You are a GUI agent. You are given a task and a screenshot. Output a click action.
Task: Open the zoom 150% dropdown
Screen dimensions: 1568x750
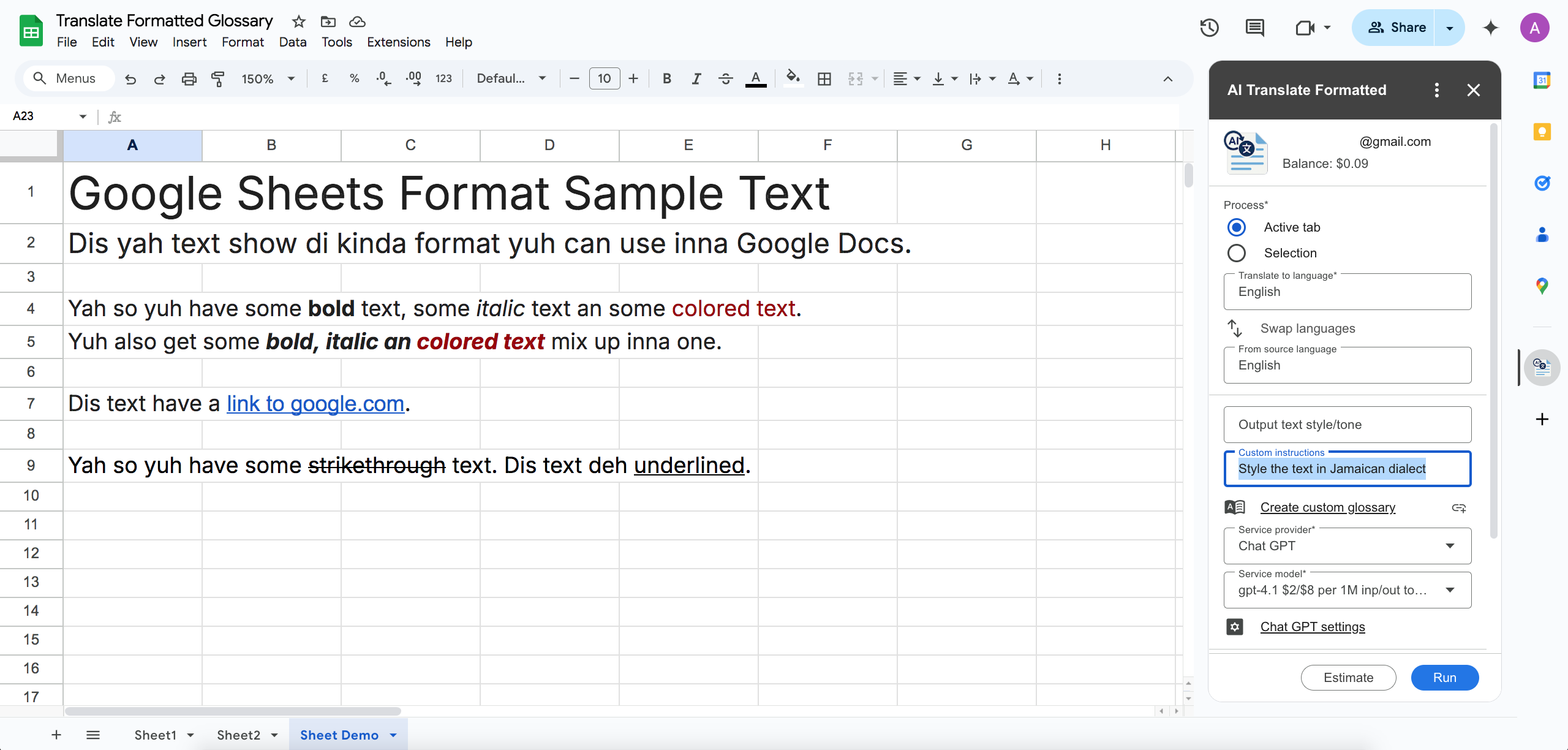pos(268,78)
